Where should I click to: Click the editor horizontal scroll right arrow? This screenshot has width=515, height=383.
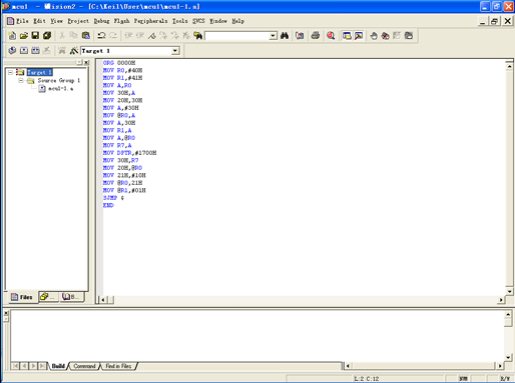pyautogui.click(x=501, y=300)
